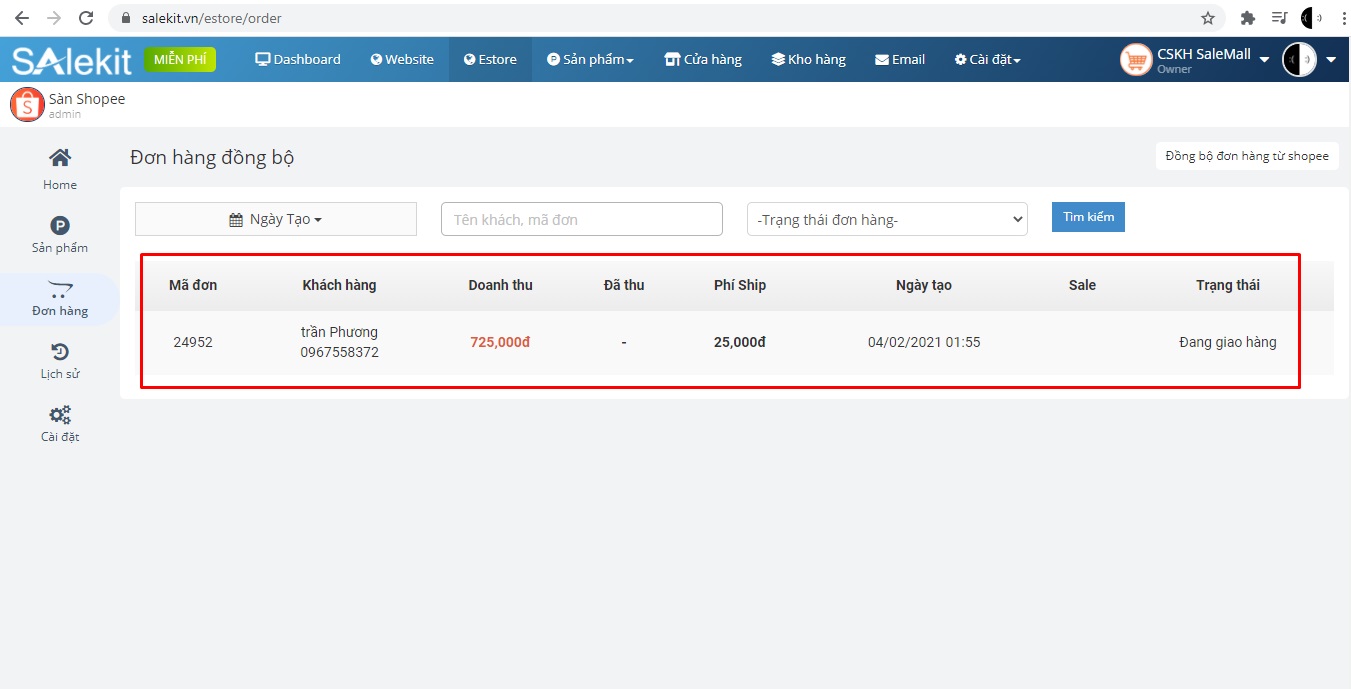Focus the Tên khách, mã đơn field
Viewport: 1351px width, 689px height.
[x=581, y=219]
